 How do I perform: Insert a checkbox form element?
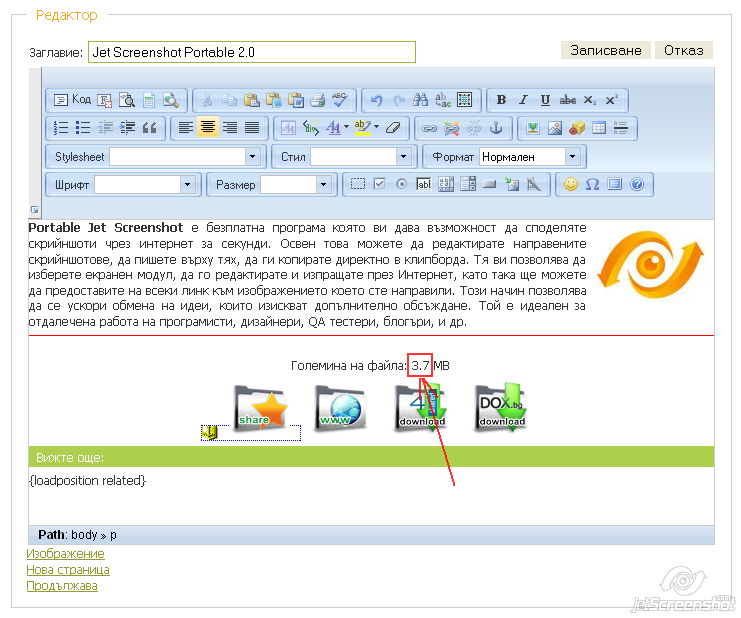[379, 184]
